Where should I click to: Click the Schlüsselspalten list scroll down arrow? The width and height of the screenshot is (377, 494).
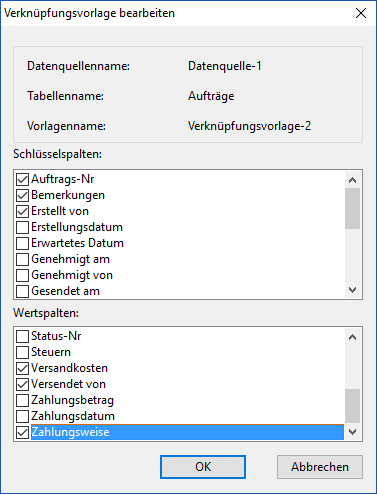352,290
